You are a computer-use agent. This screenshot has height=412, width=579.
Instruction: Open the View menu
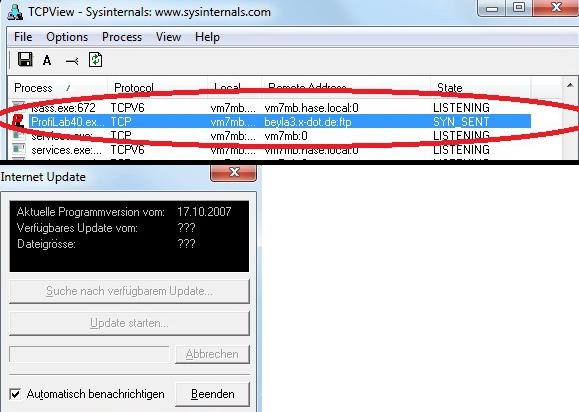168,37
